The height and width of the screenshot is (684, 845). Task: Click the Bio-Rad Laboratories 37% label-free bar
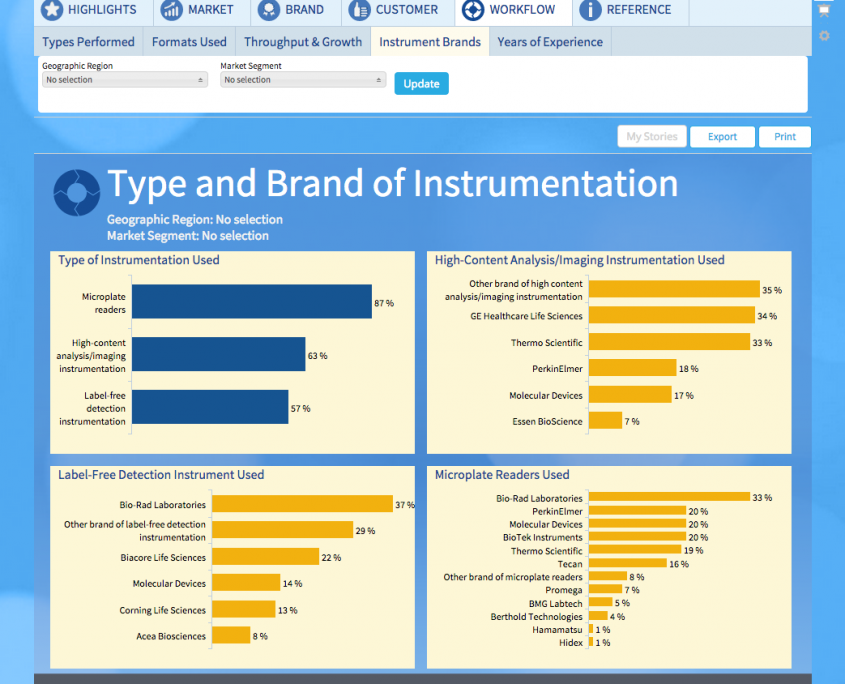tap(302, 504)
